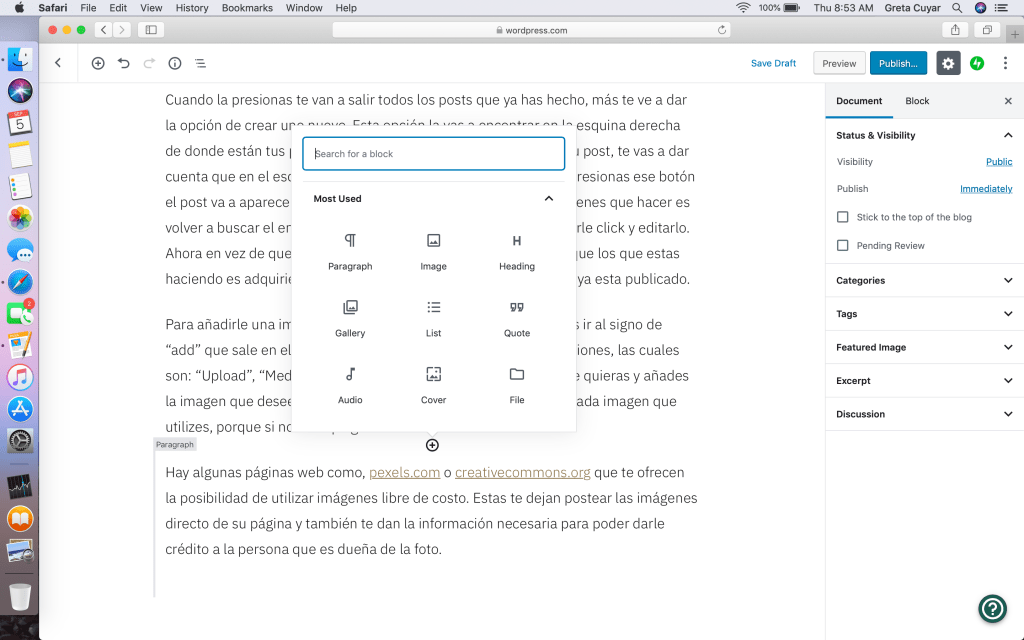Select the Quote block
The height and width of the screenshot is (640, 1024).
coord(517,317)
